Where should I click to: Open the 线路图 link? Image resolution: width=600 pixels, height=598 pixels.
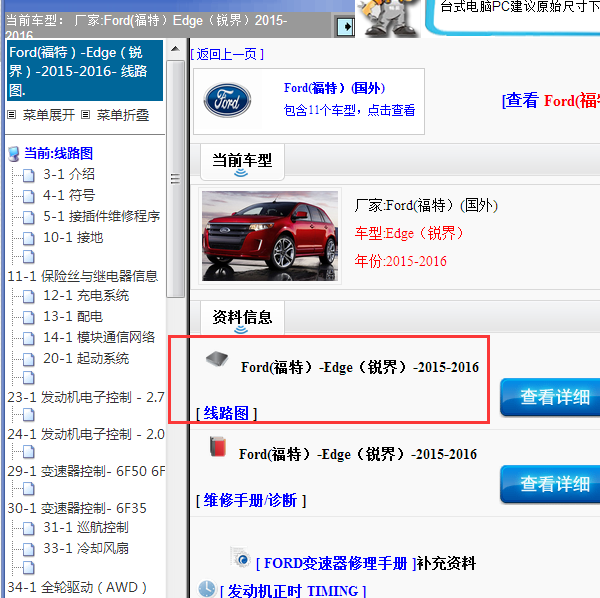(x=226, y=413)
